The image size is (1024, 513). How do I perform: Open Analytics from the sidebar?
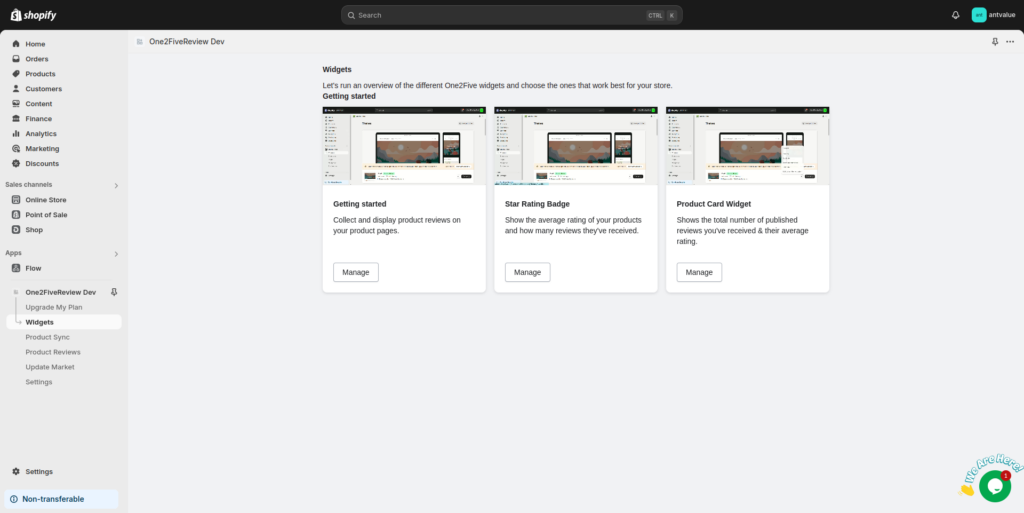pos(41,134)
